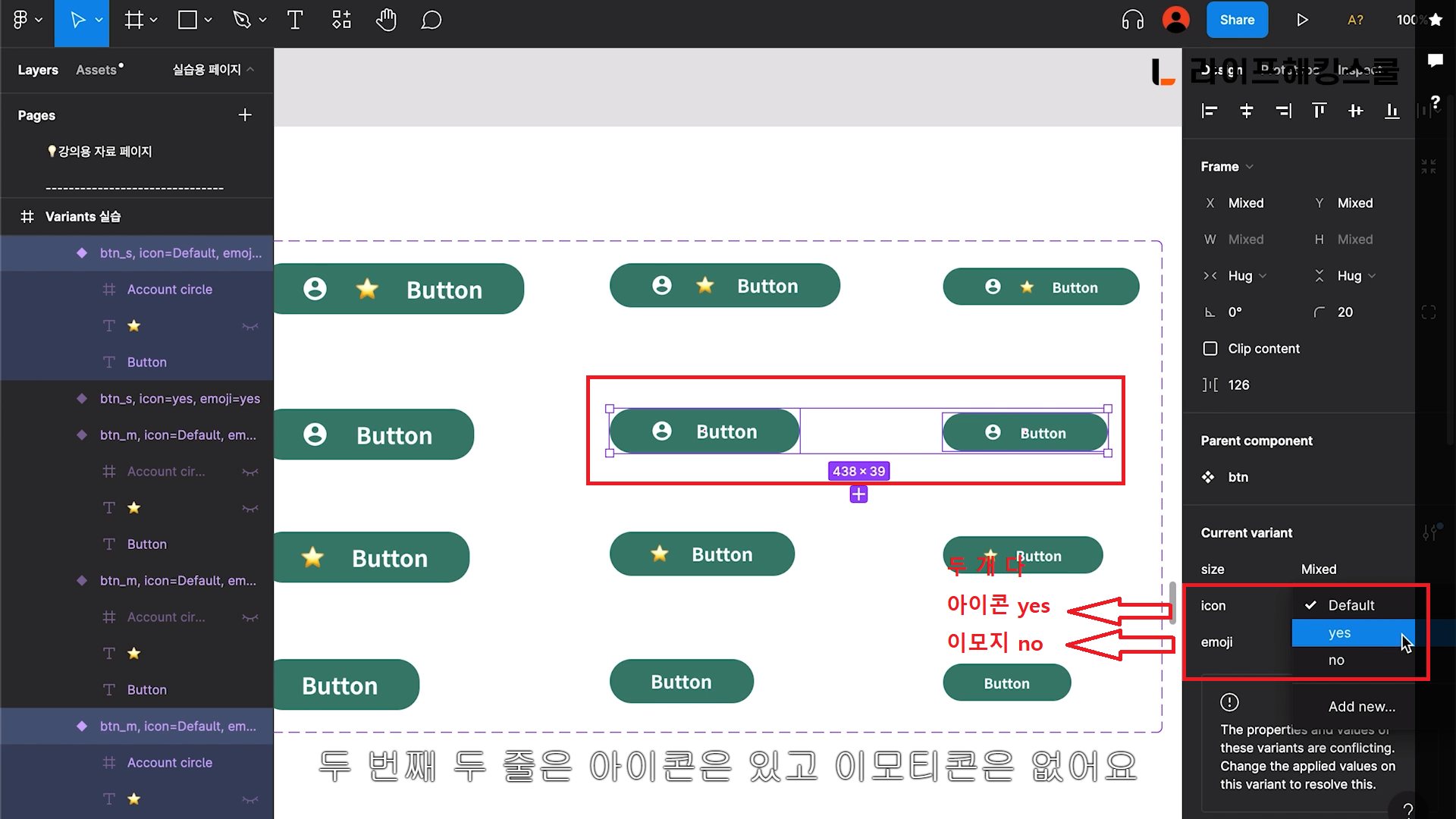Open the Resources components tool

click(341, 20)
